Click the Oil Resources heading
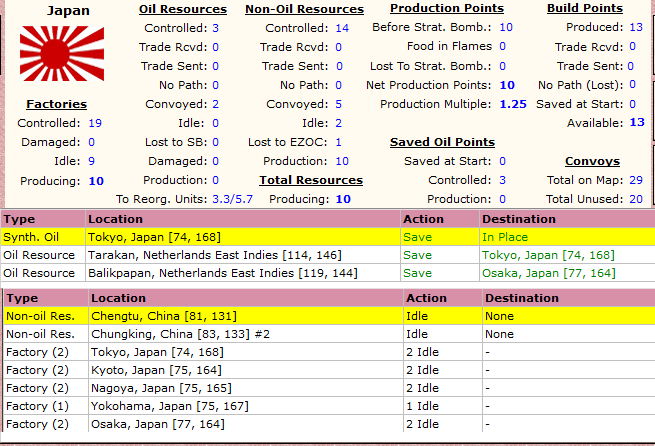 183,9
